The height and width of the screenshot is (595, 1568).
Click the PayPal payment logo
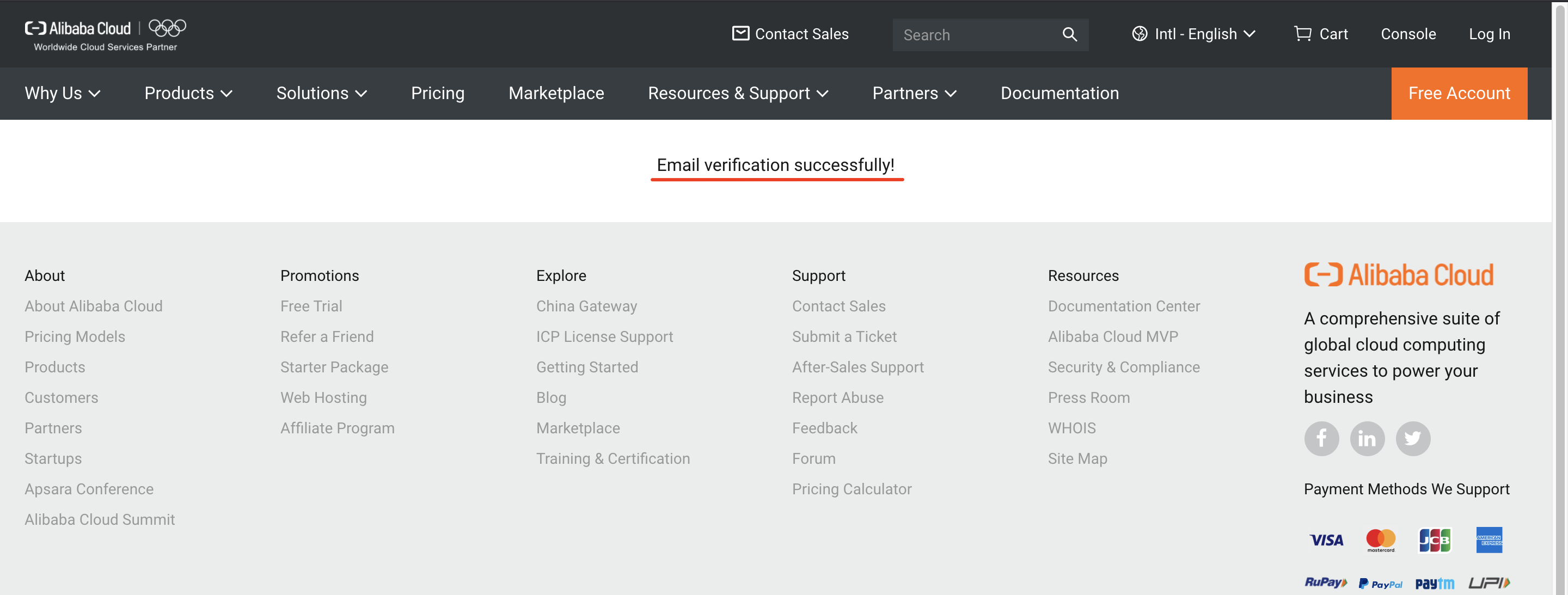point(1380,584)
